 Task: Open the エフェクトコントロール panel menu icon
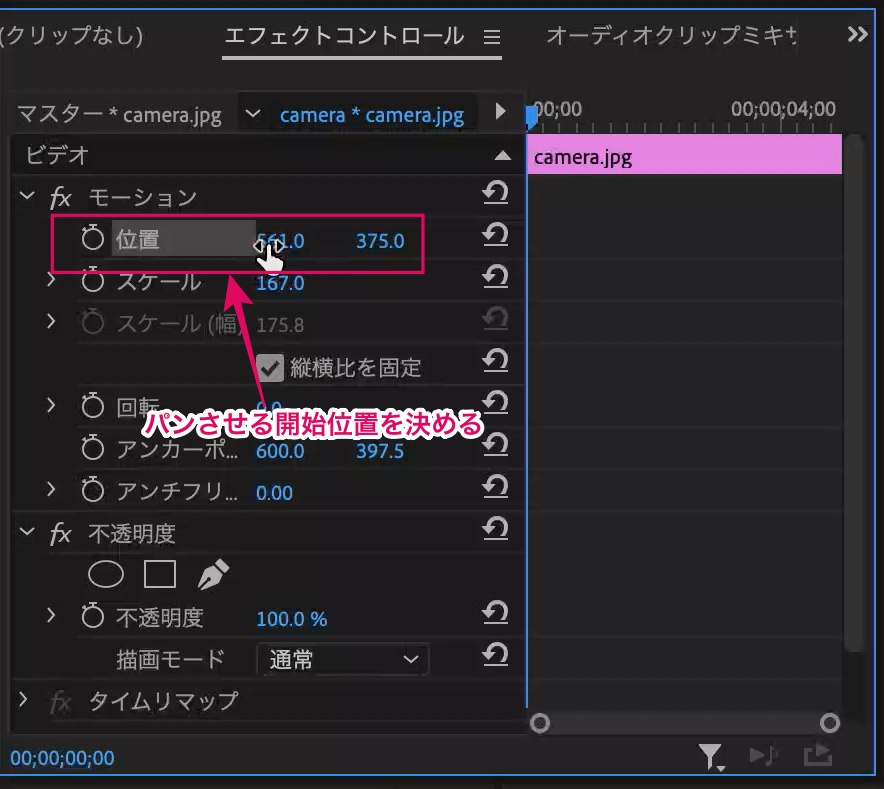[492, 37]
